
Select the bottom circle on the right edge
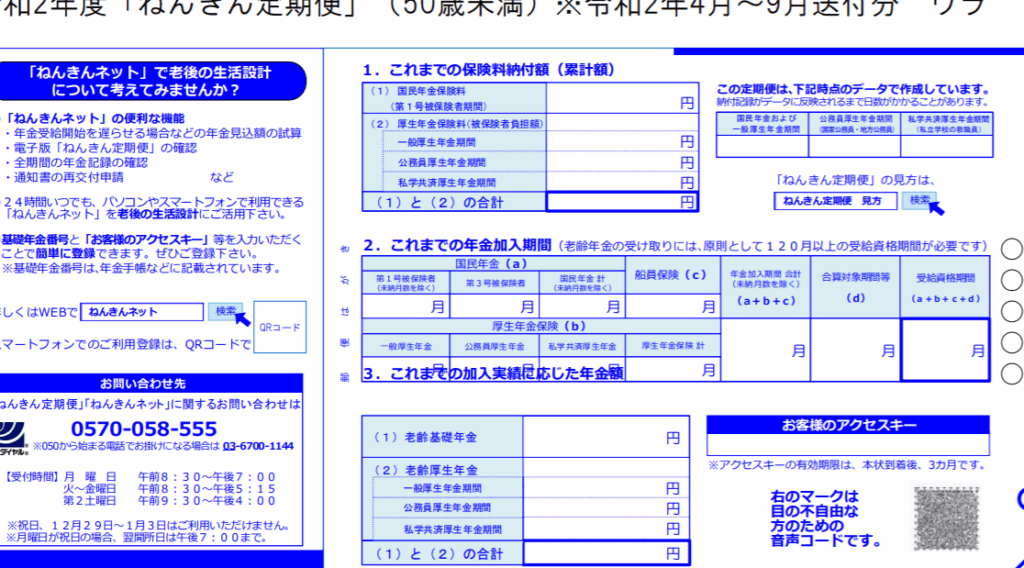tap(1011, 373)
